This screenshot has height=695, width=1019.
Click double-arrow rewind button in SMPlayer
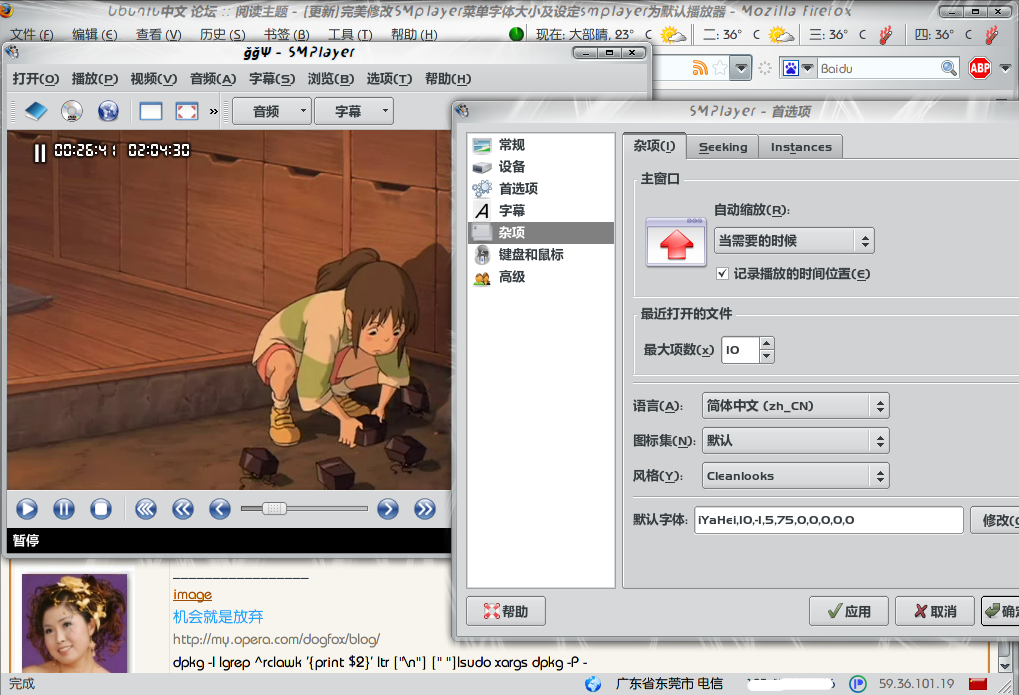(x=183, y=509)
